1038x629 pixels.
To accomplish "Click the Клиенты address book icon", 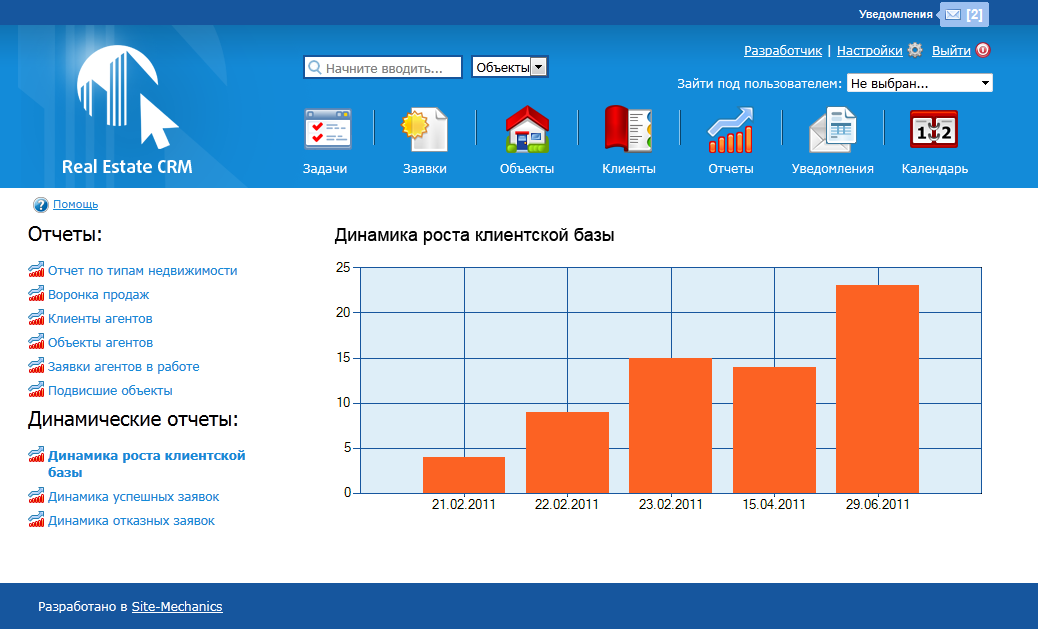I will tap(628, 131).
